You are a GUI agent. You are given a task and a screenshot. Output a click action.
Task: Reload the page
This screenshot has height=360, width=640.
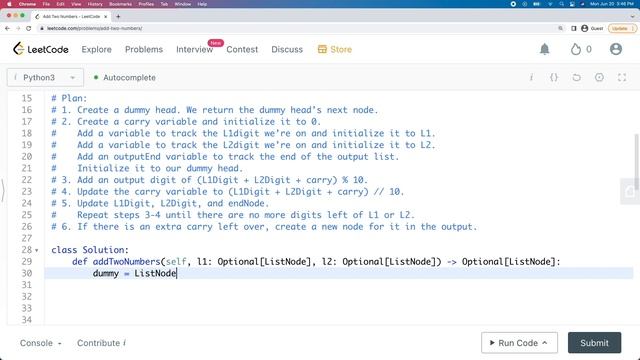29,28
